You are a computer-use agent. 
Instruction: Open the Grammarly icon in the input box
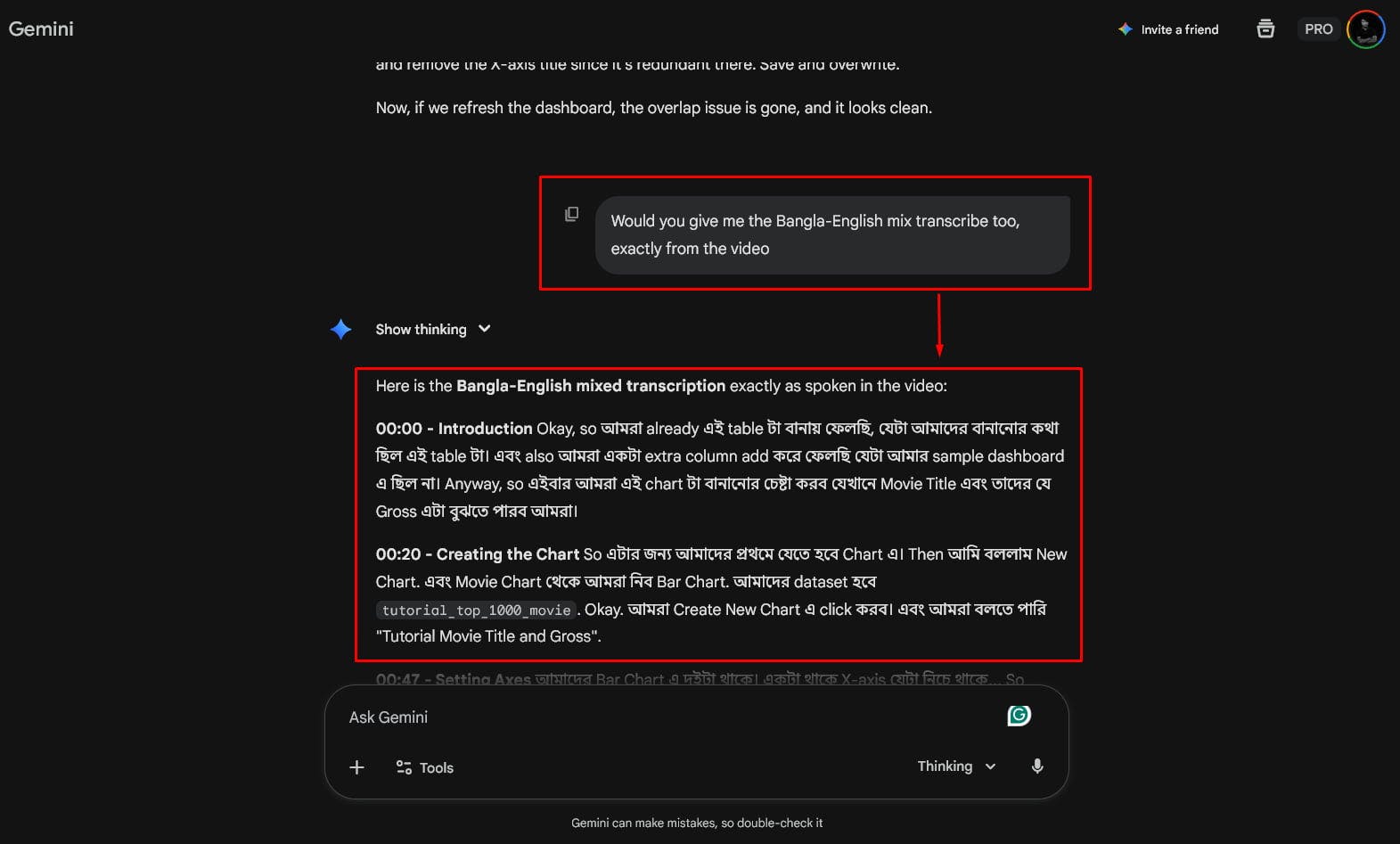1019,715
